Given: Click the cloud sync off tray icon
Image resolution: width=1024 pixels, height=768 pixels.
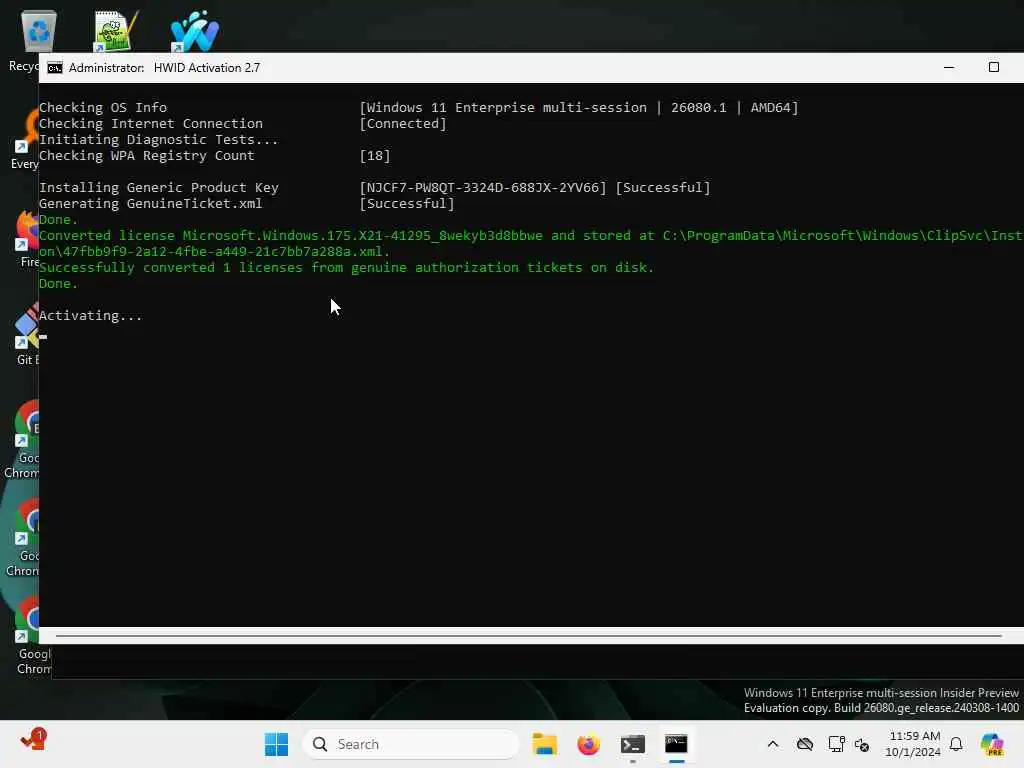Looking at the screenshot, I should (x=805, y=744).
